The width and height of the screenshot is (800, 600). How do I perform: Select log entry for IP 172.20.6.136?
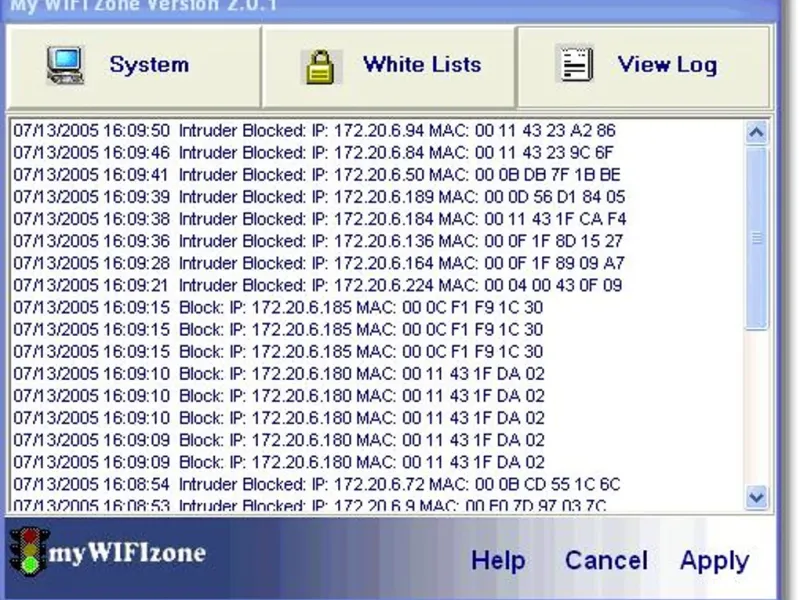[318, 241]
